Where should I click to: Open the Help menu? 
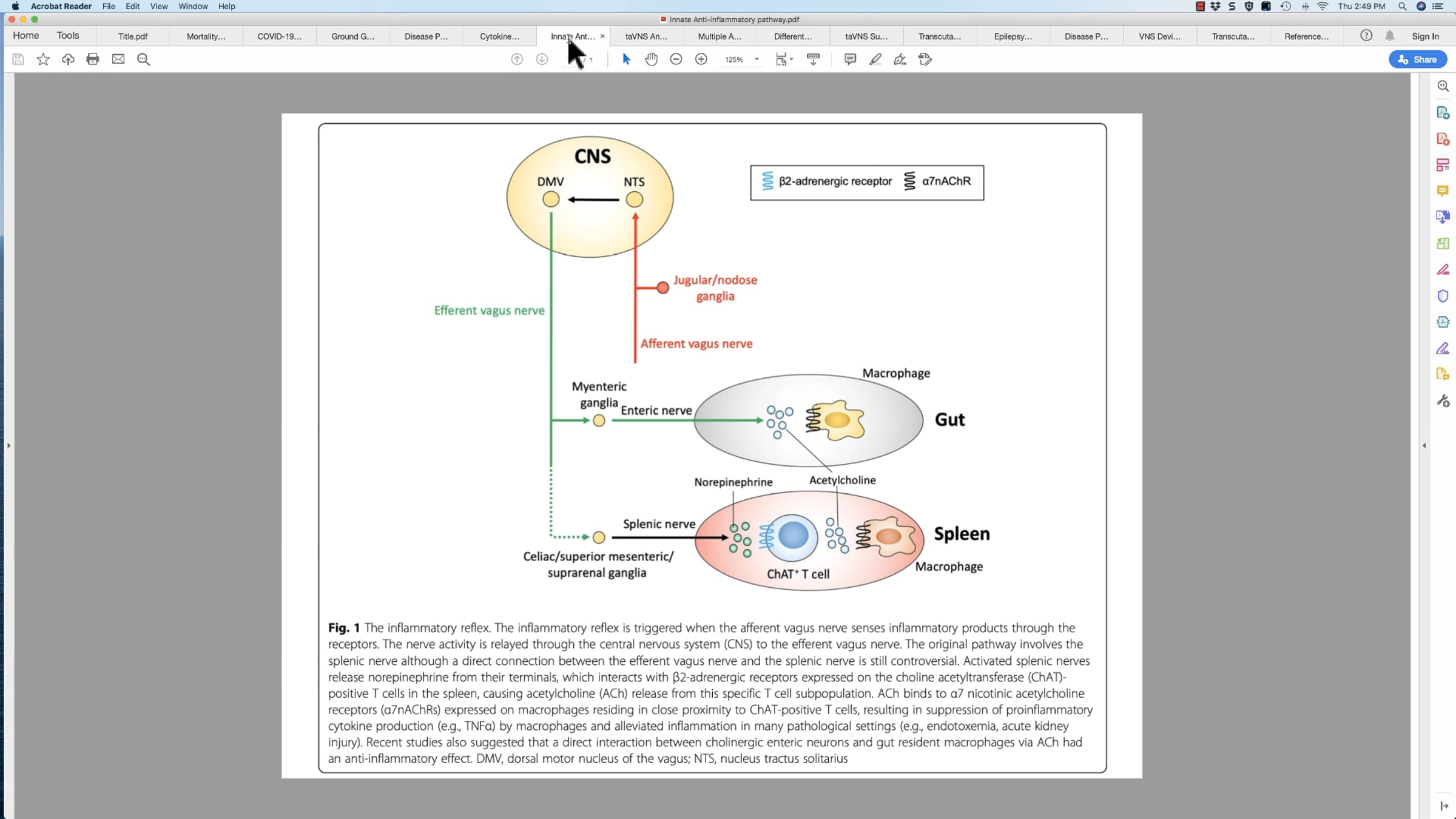tap(226, 6)
